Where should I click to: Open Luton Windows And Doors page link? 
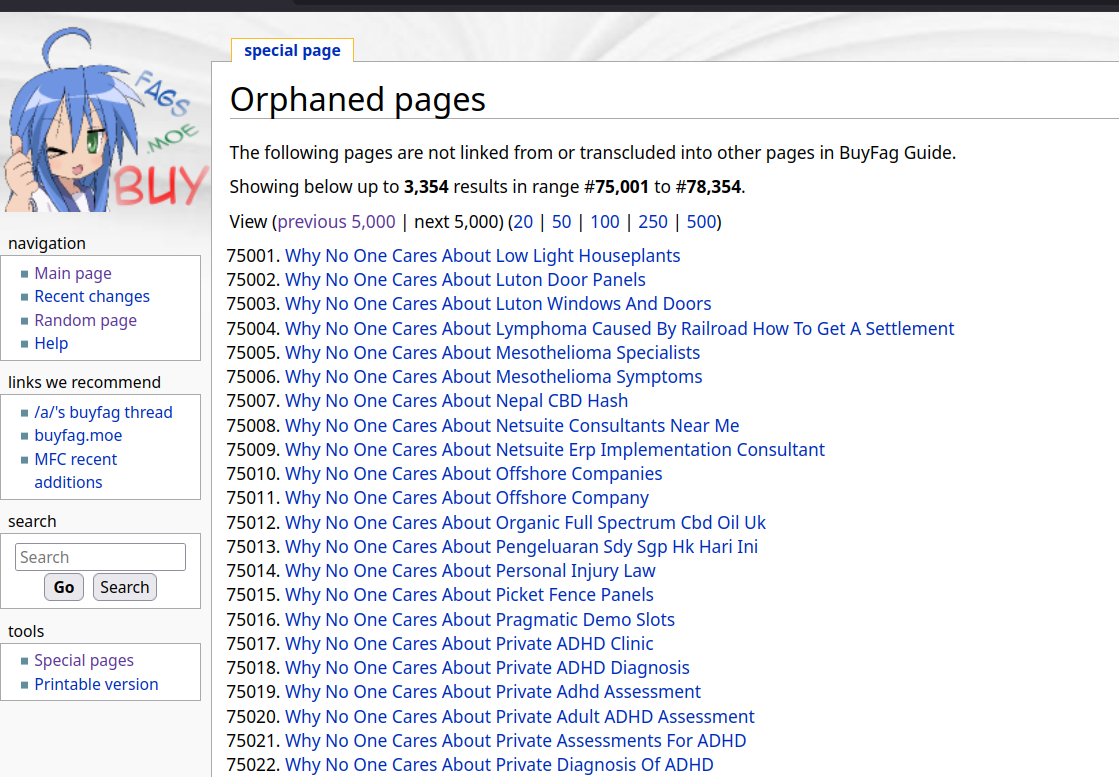coord(498,304)
